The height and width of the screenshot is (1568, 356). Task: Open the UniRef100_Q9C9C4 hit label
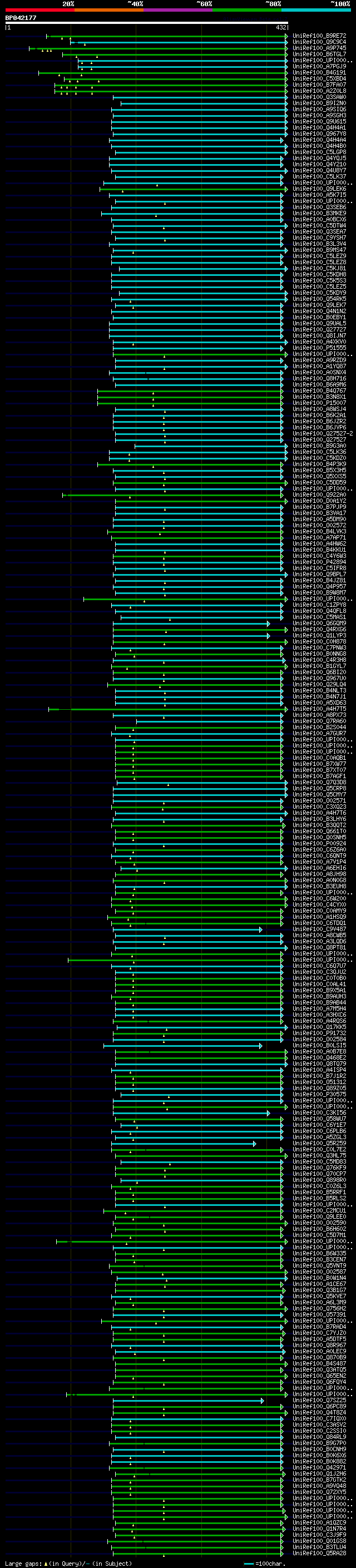pyautogui.click(x=319, y=42)
